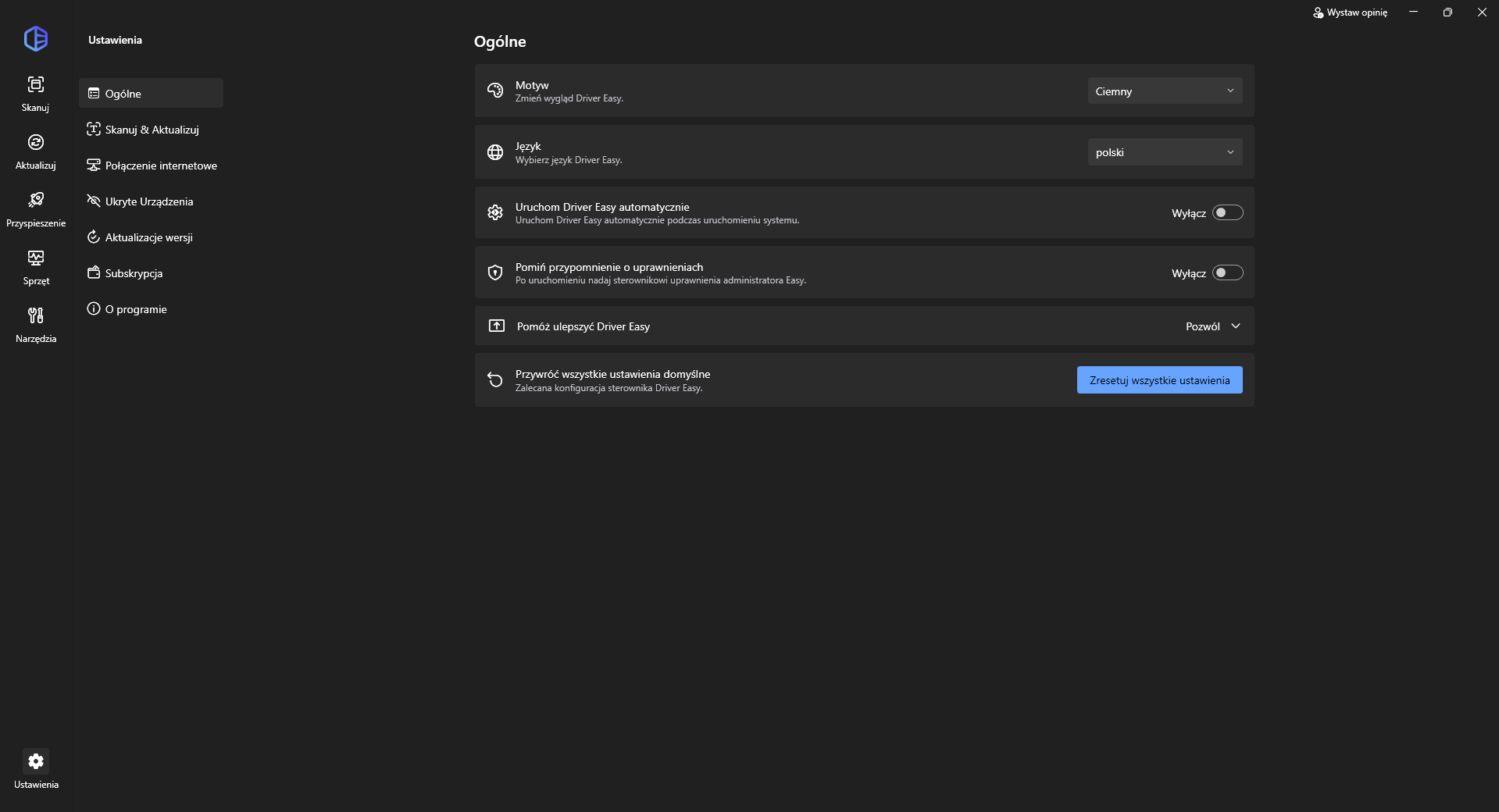The height and width of the screenshot is (812, 1499).
Task: Click 'Wybierz język Driver Easy.' description
Action: coord(569,160)
